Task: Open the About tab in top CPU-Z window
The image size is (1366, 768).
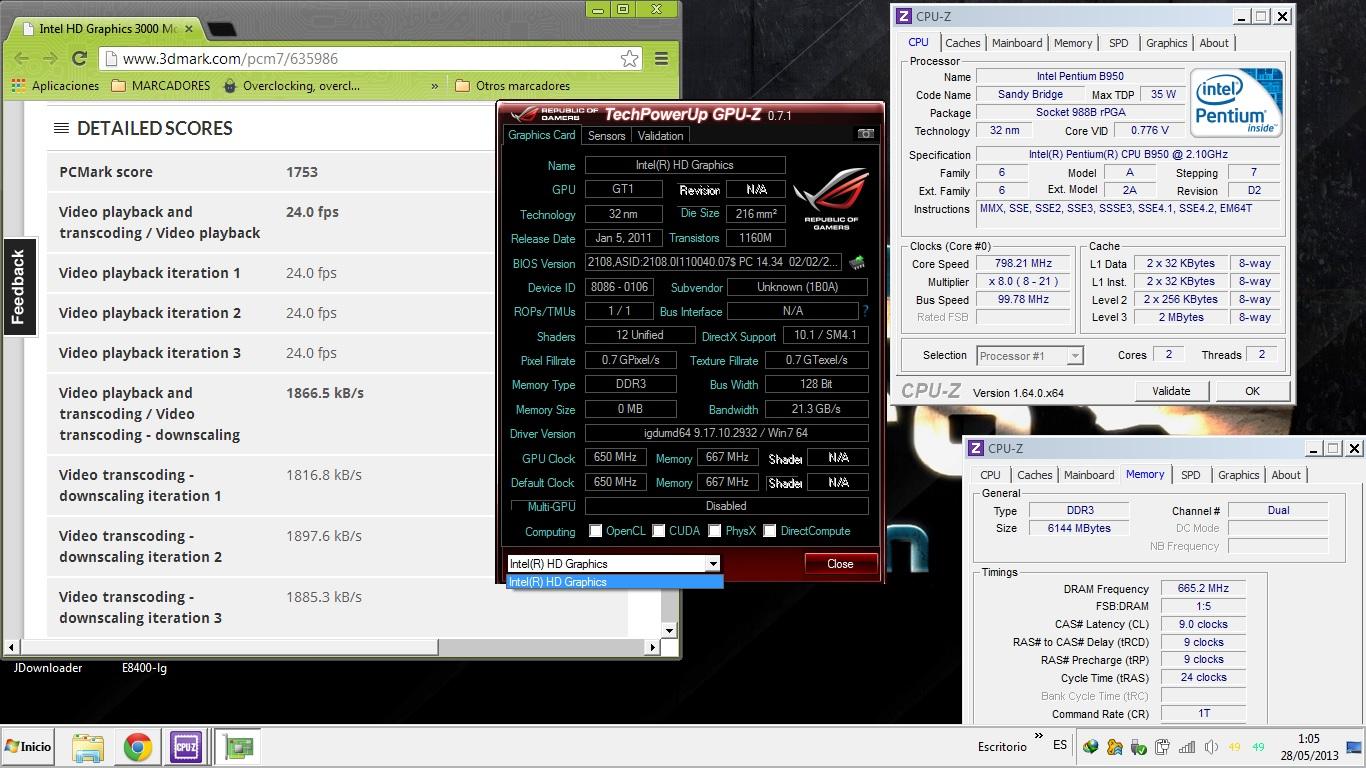Action: coord(1214,43)
